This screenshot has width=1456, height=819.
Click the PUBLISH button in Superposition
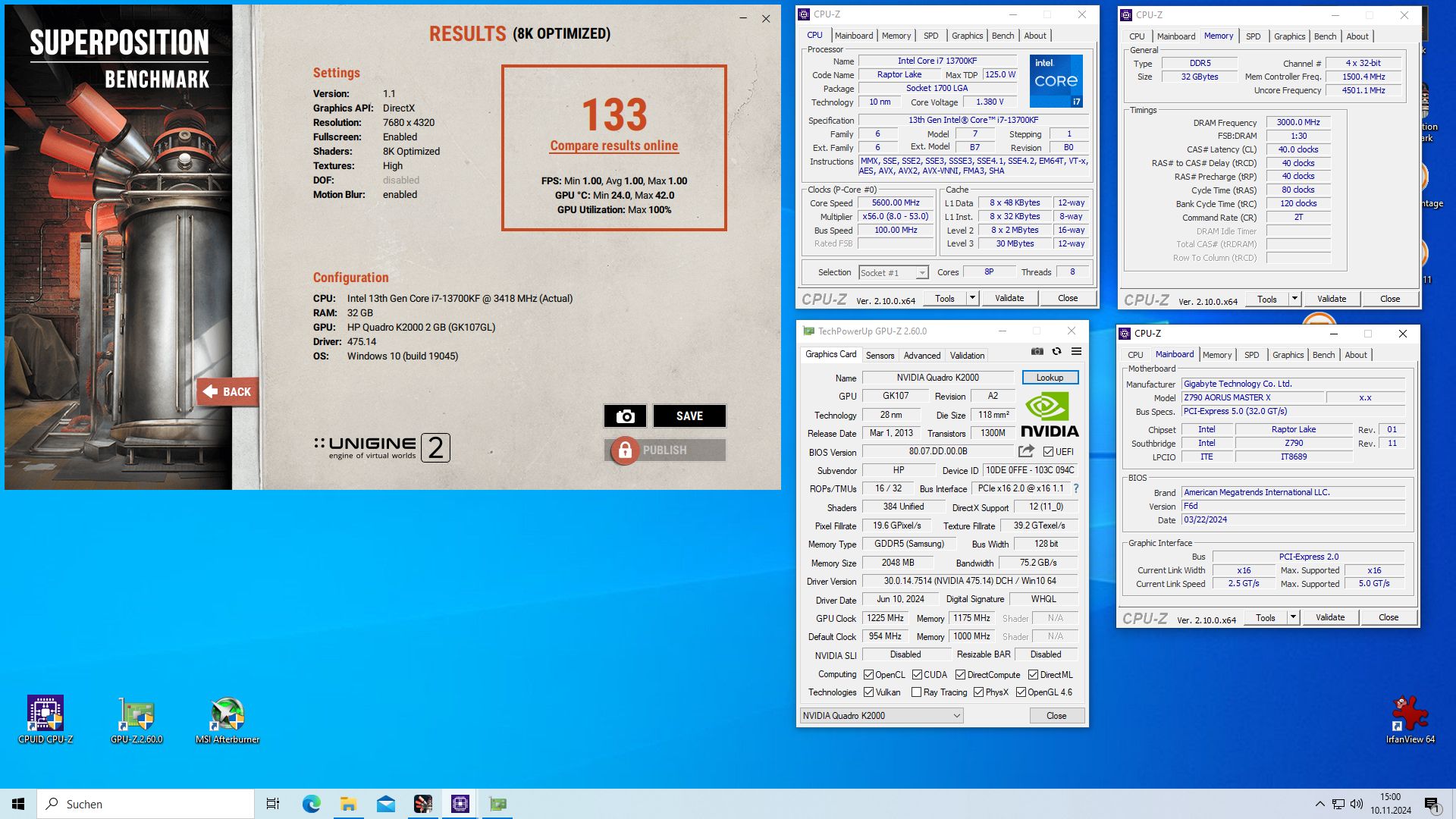(665, 450)
